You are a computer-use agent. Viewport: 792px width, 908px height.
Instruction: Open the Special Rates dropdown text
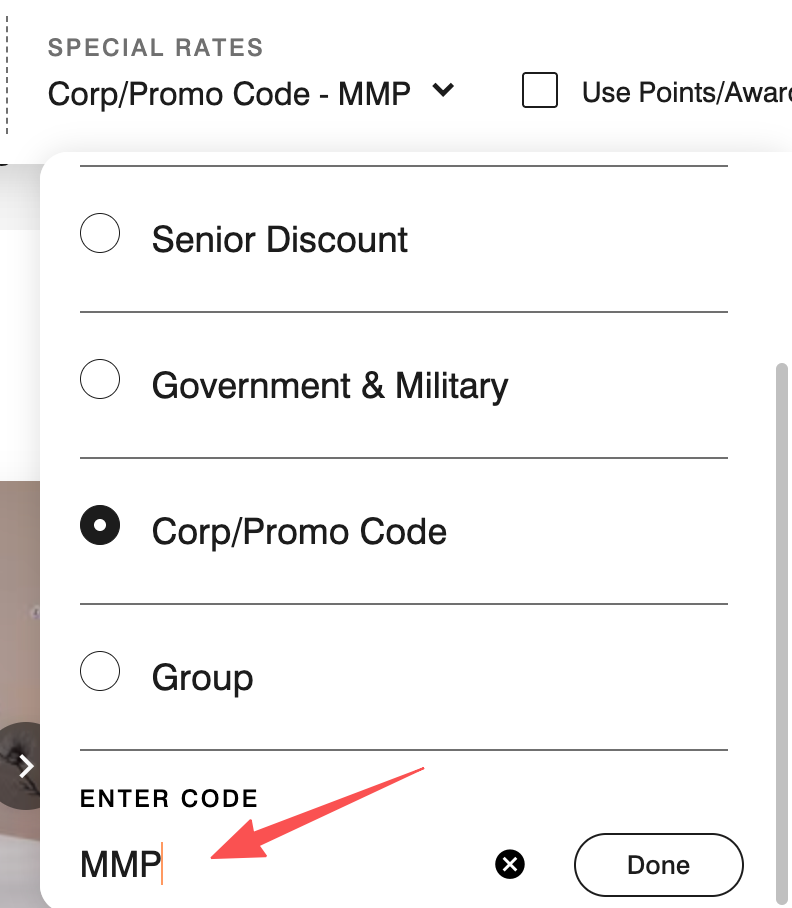pos(229,94)
